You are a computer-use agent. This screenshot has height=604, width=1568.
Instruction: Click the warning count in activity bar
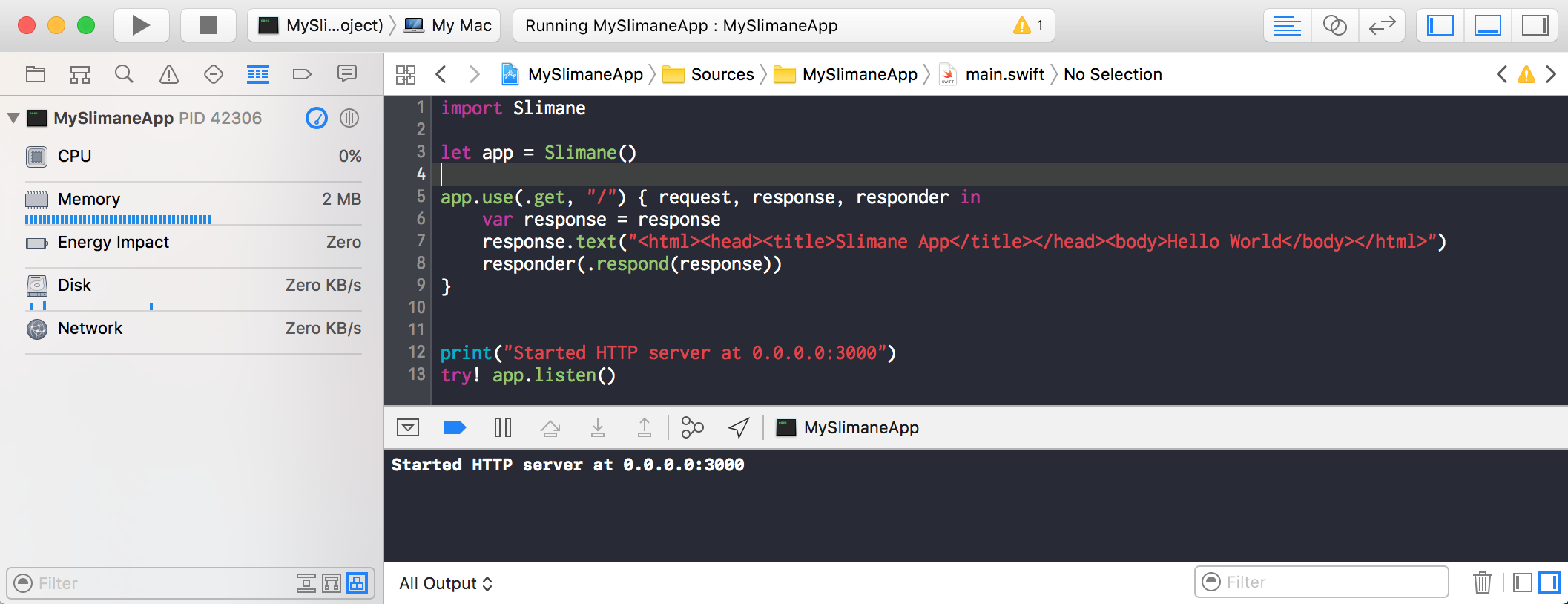[1029, 25]
